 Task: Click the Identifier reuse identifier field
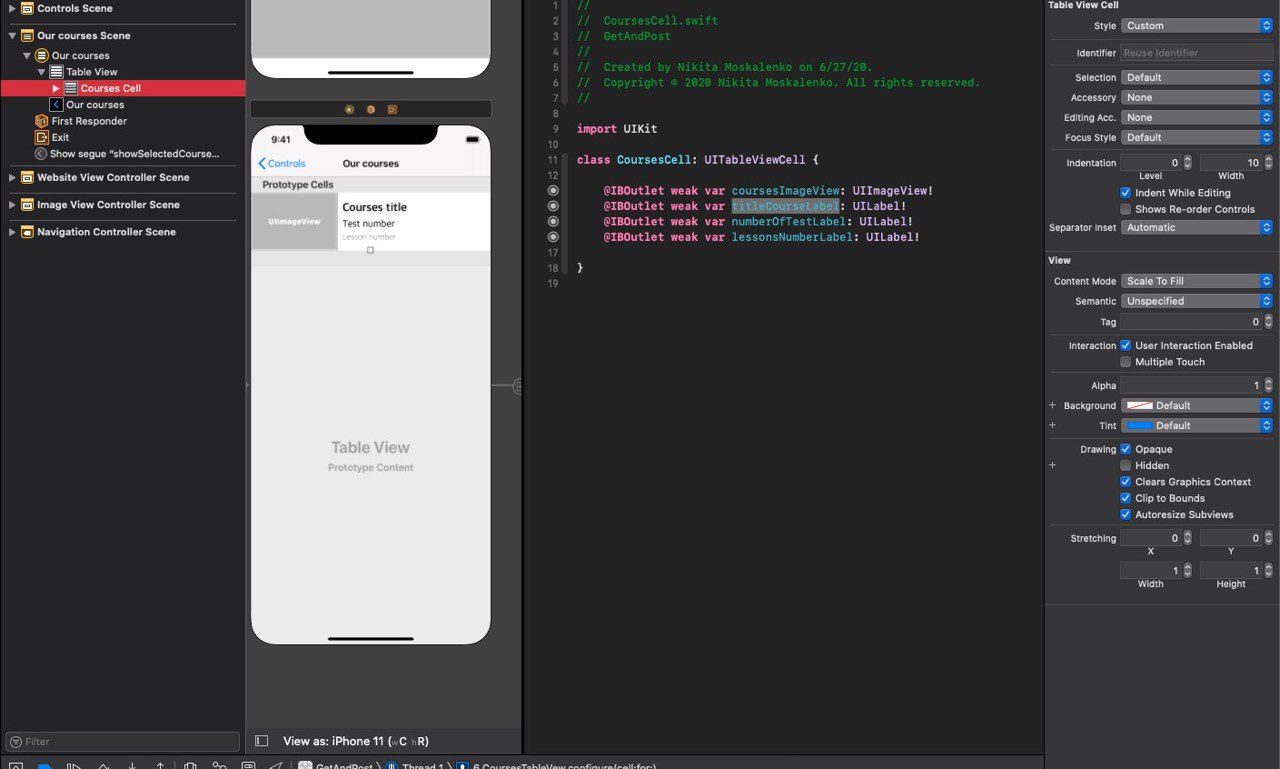pos(1196,53)
